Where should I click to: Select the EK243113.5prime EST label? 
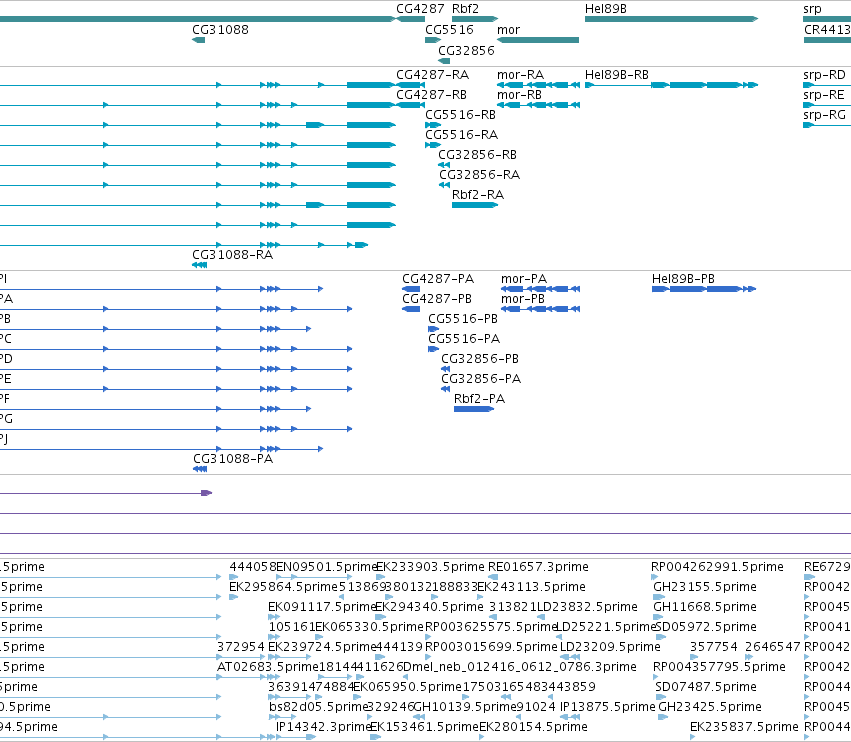[531, 587]
